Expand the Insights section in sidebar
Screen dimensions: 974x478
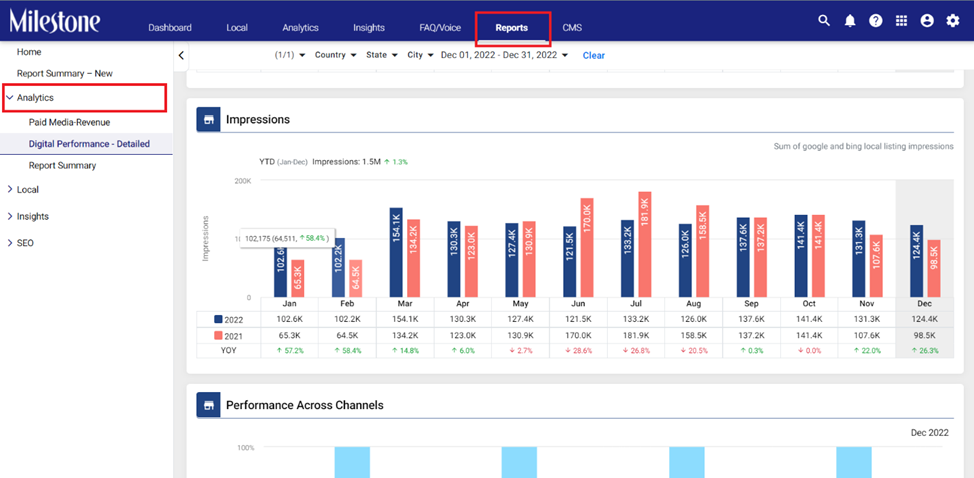[27, 216]
